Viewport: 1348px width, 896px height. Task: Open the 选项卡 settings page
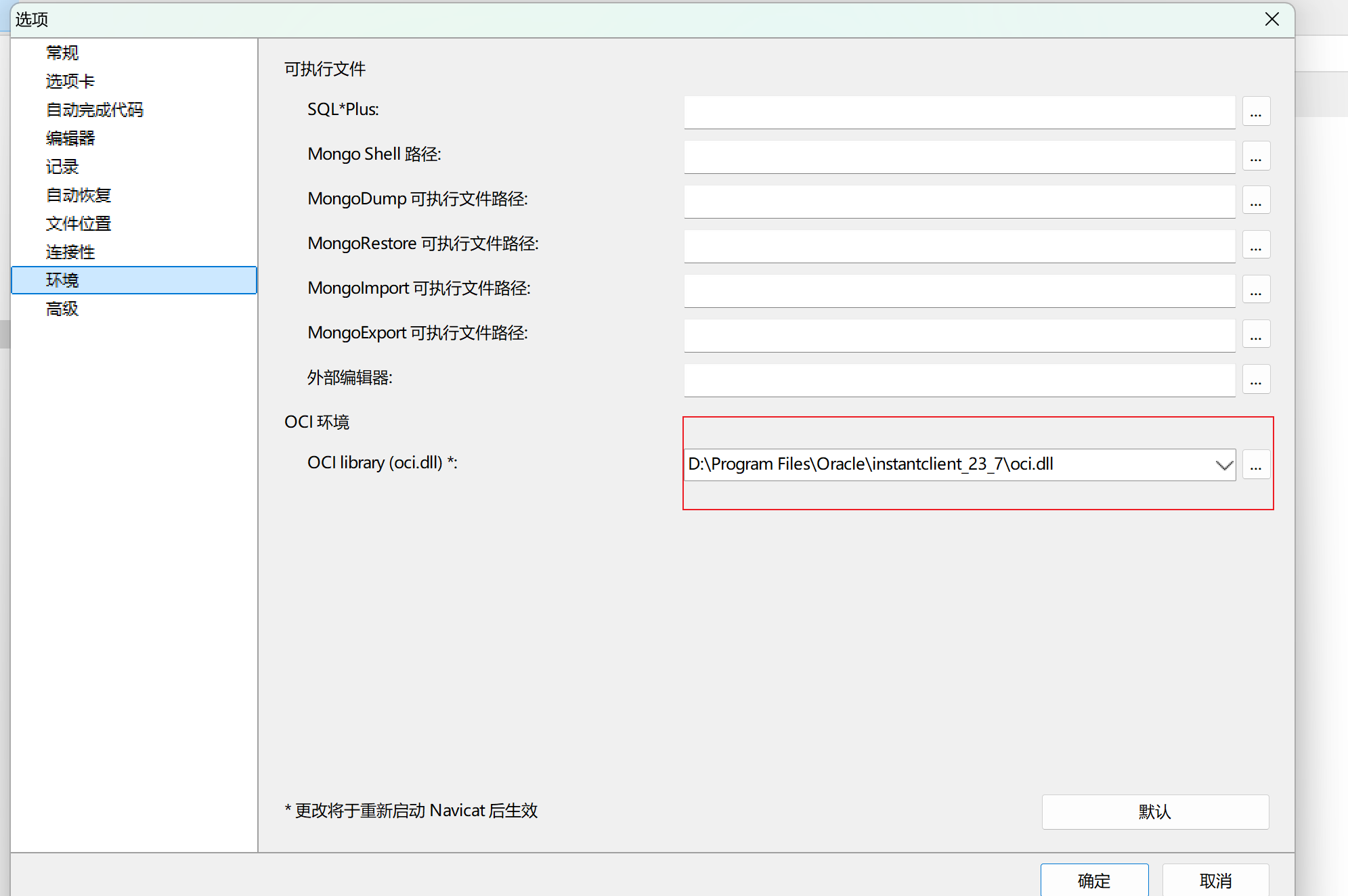70,81
